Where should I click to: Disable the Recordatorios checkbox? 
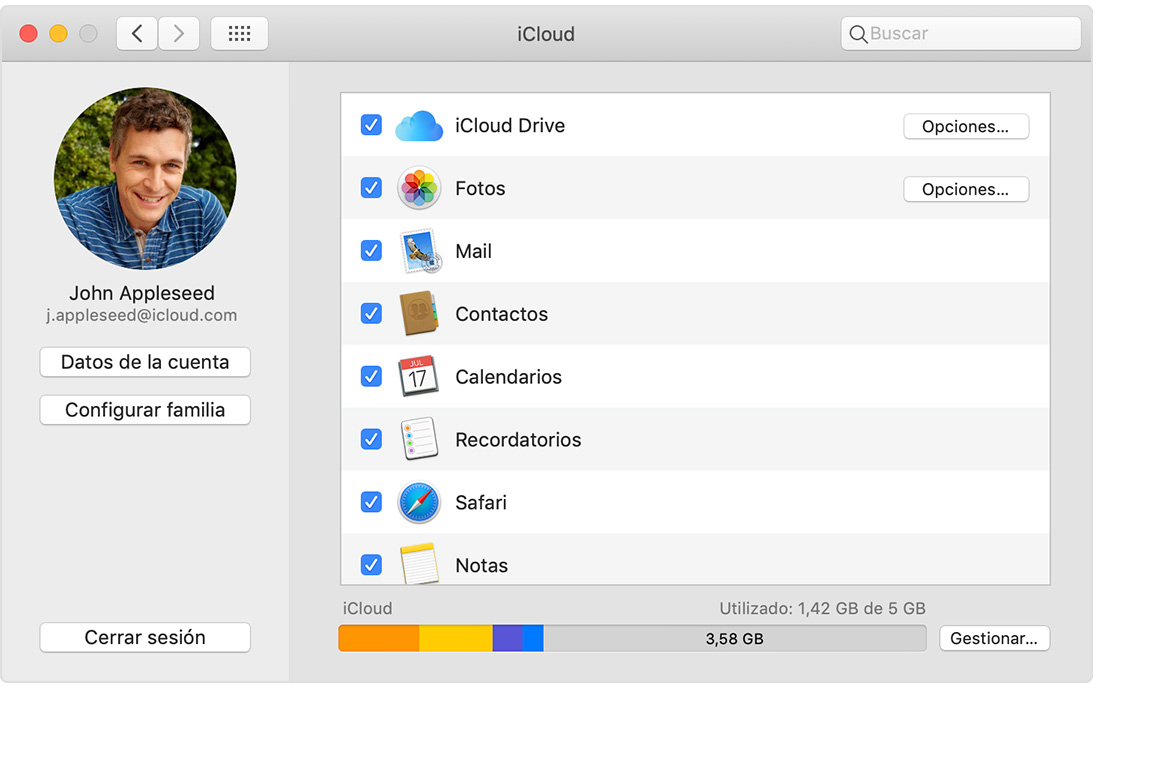[x=371, y=439]
